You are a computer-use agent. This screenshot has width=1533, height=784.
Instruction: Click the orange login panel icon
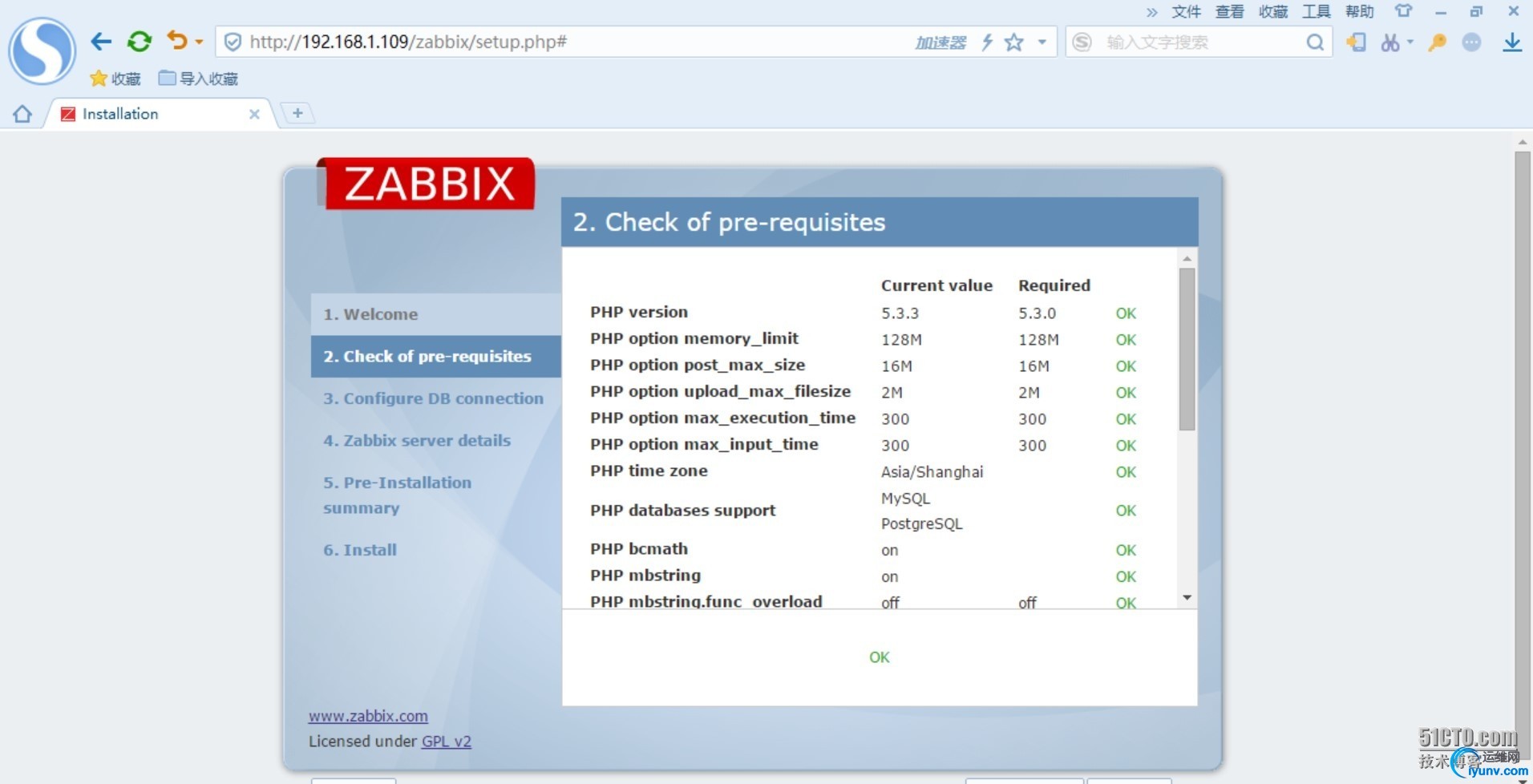pos(1356,42)
